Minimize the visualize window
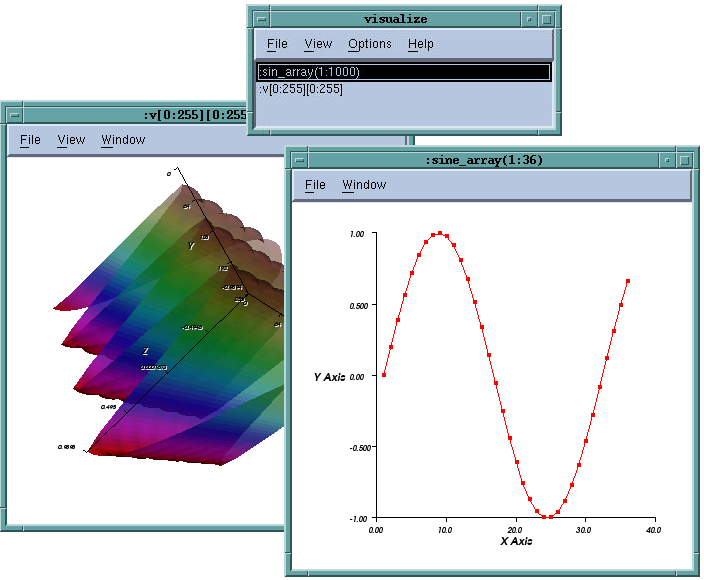704x580 pixels. point(529,18)
